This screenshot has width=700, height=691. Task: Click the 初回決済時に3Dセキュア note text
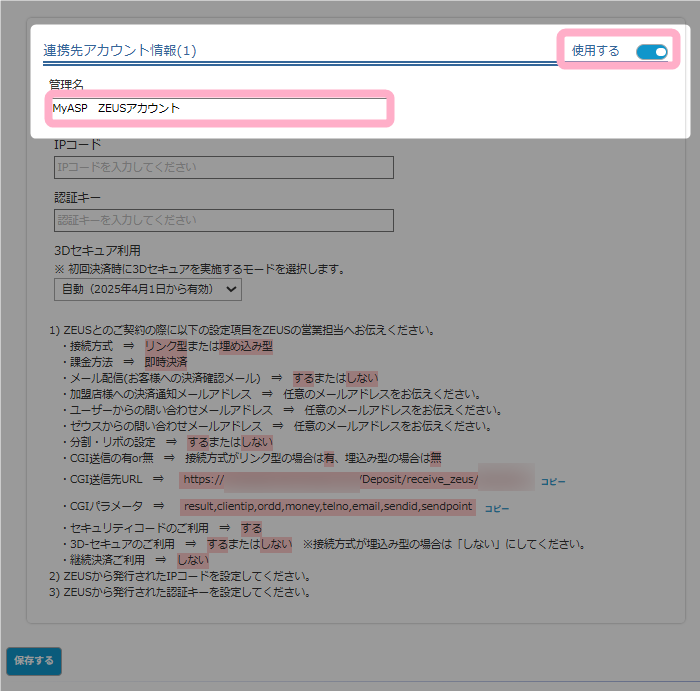[200, 269]
